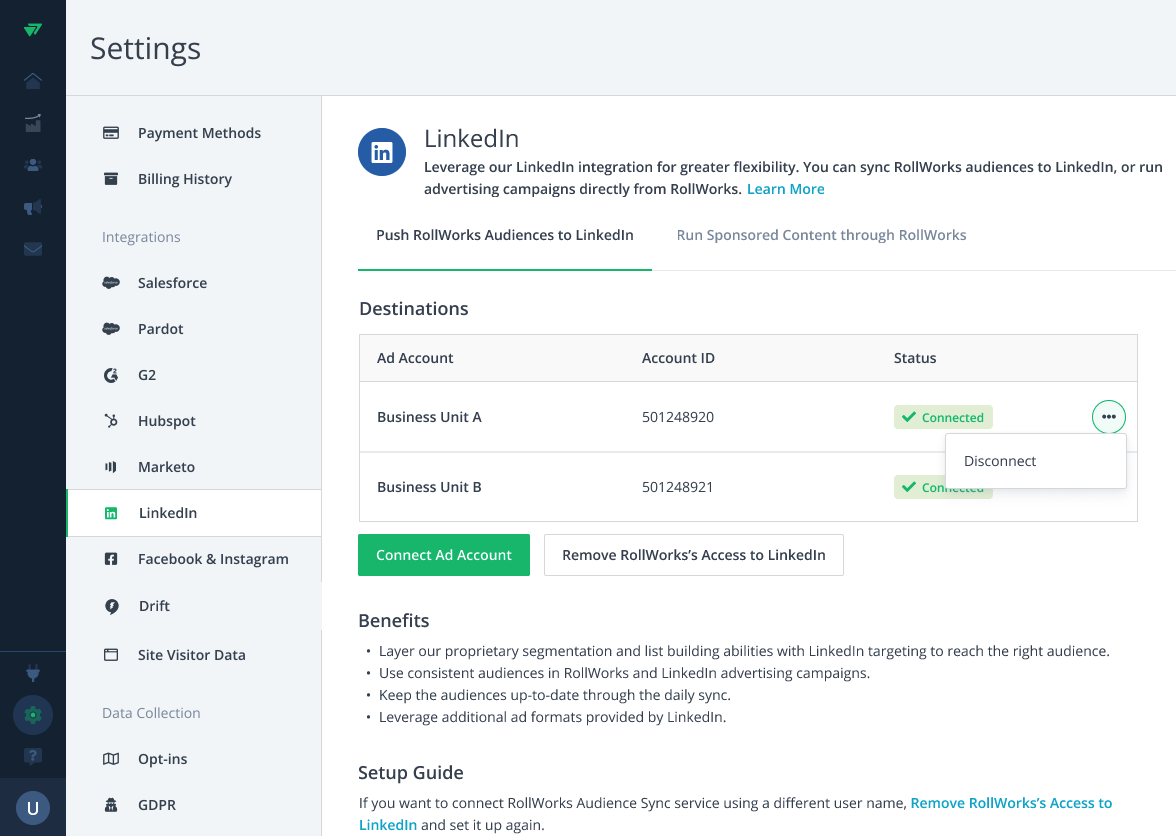
Task: Click account ID 501248920
Action: pos(678,417)
